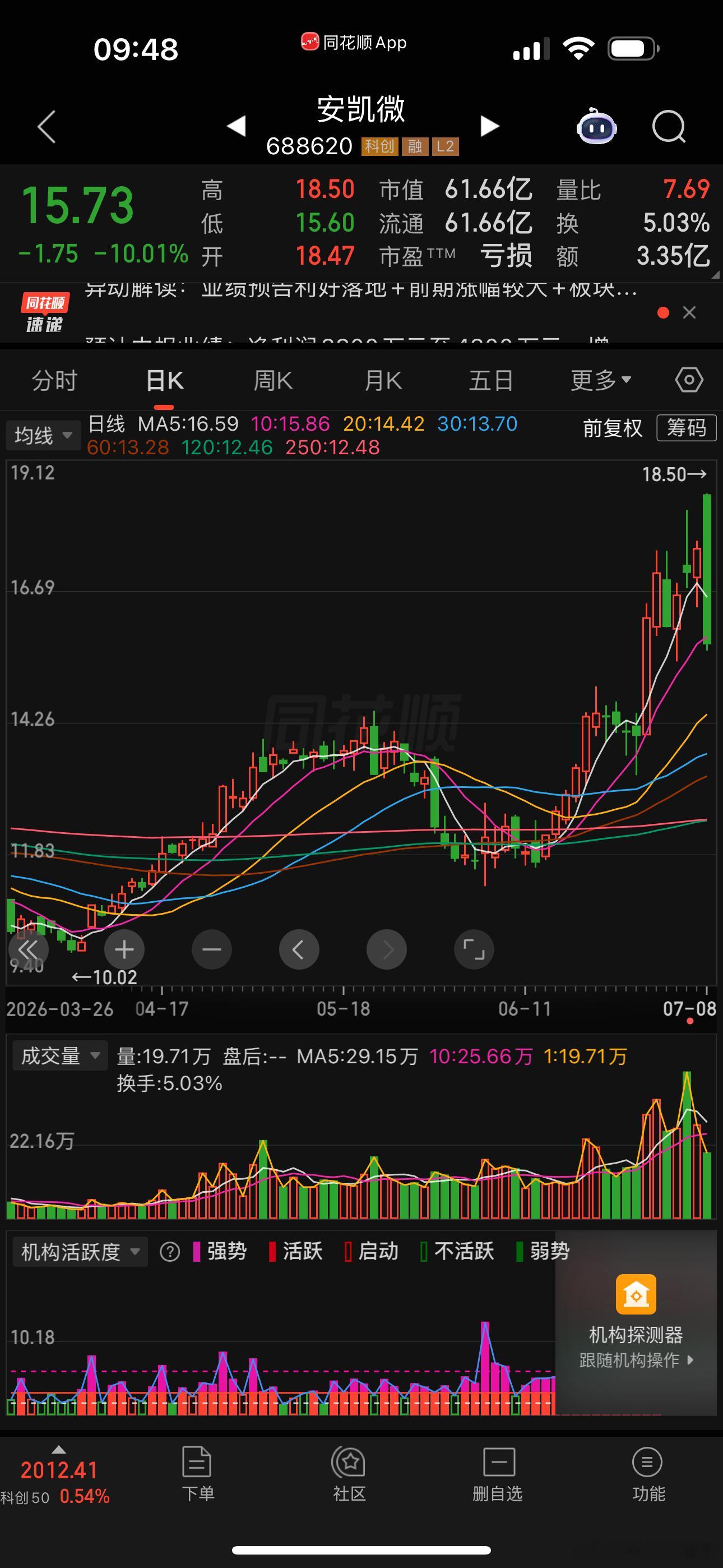
Task: Open help for 机构活跃度 indicator
Action: click(170, 1252)
